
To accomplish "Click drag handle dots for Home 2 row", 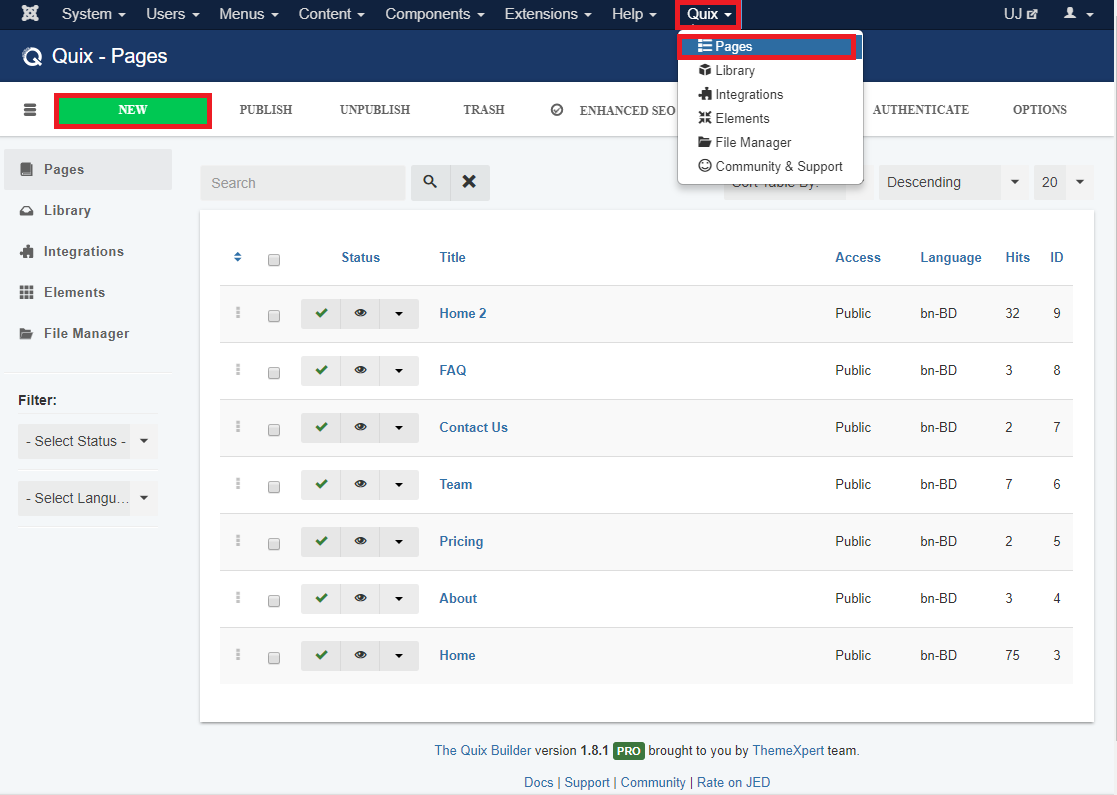I will tap(238, 313).
